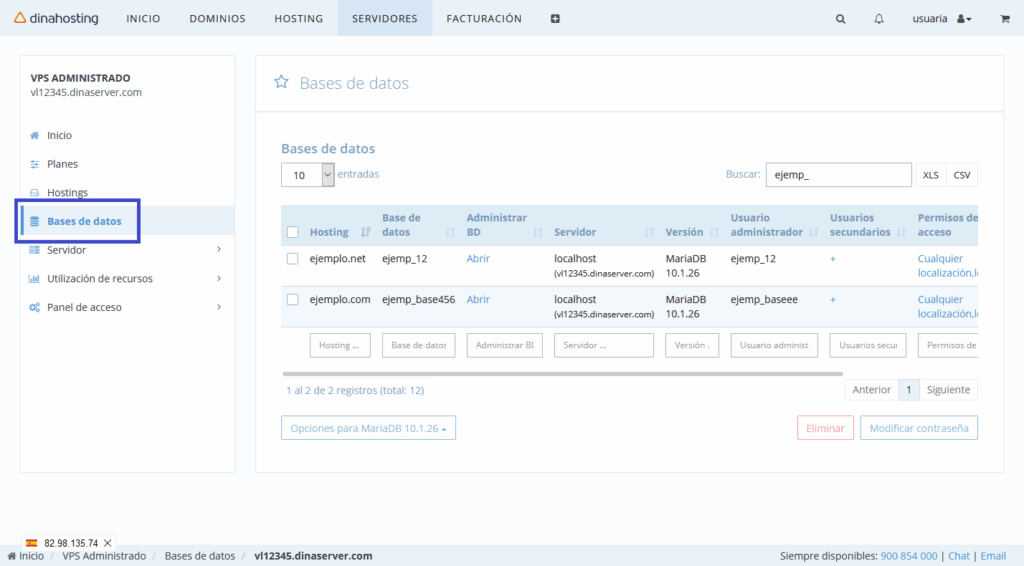
Task: Export the table as CSV
Action: [x=962, y=175]
